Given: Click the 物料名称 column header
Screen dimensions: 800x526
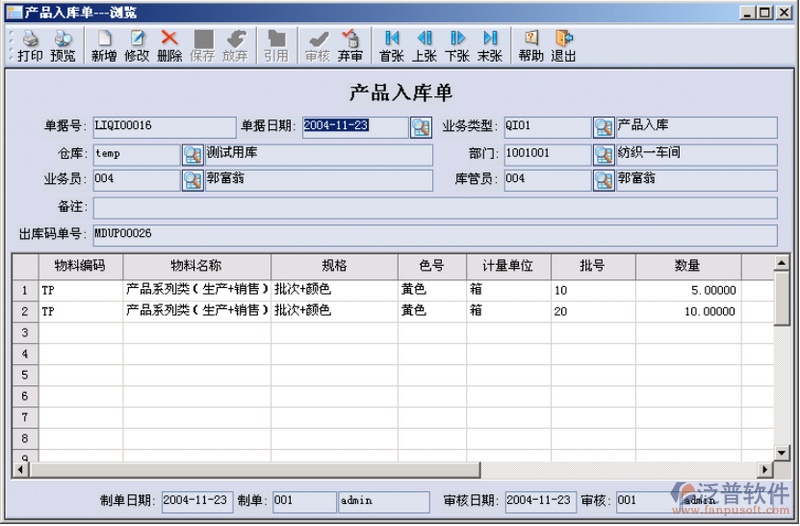Looking at the screenshot, I should [196, 266].
